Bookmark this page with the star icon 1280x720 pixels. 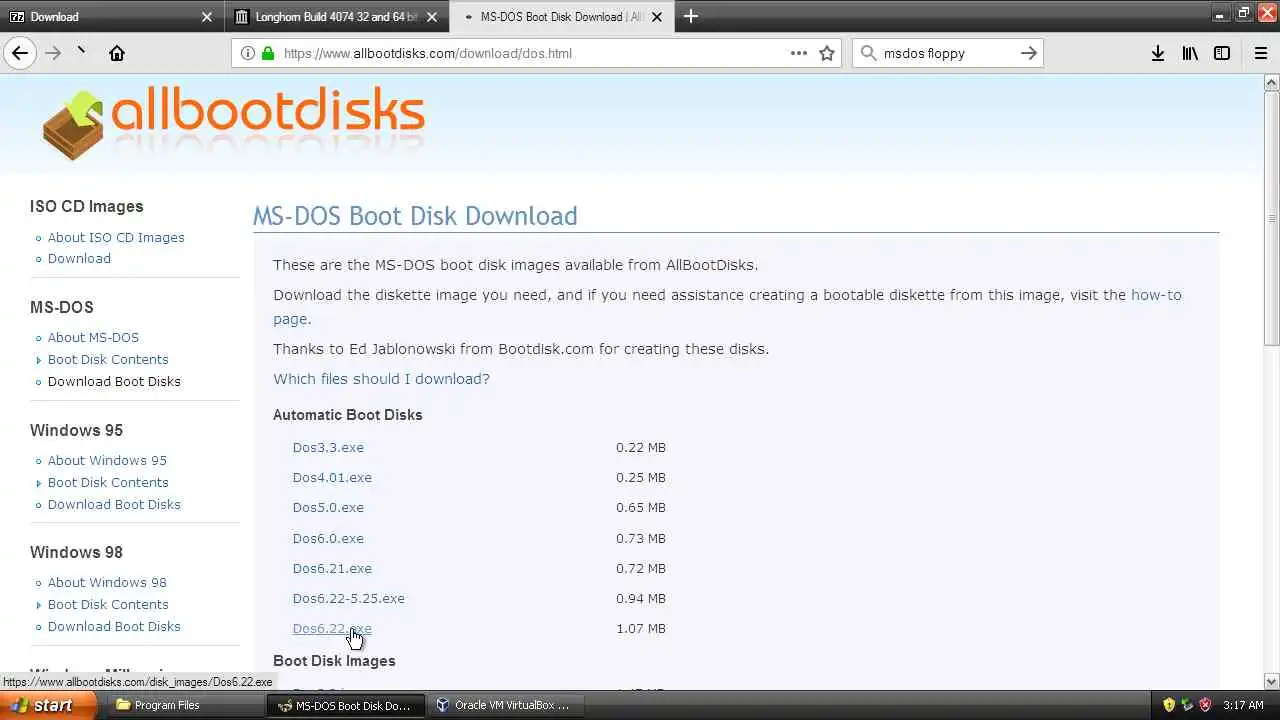coord(827,54)
